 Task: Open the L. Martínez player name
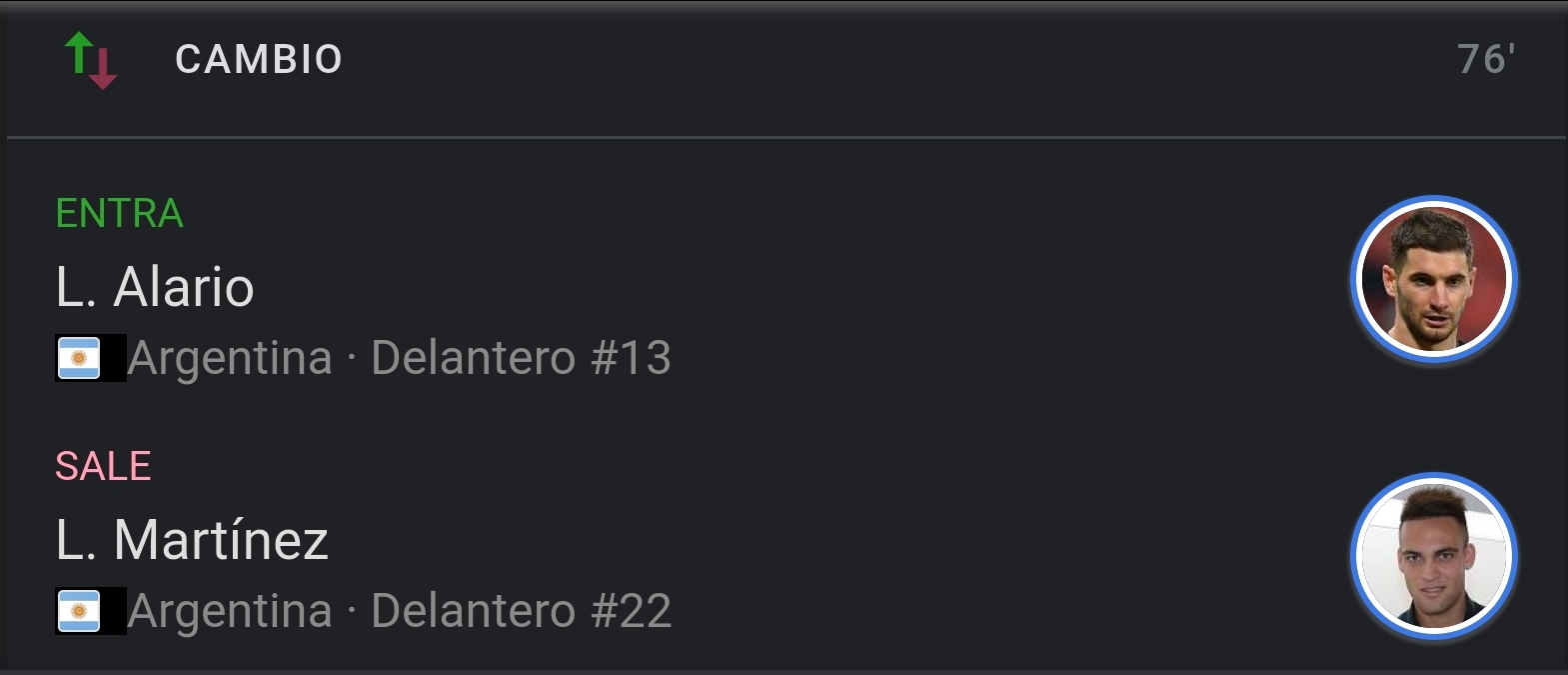pos(192,540)
